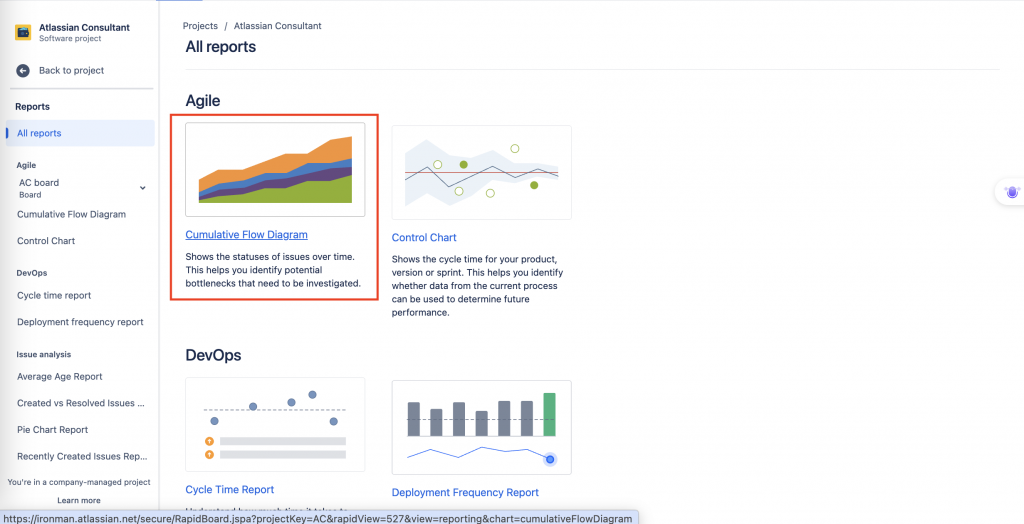This screenshot has height=524, width=1024.
Task: Click the Cycle Time Report thumbnail image
Action: pyautogui.click(x=275, y=425)
